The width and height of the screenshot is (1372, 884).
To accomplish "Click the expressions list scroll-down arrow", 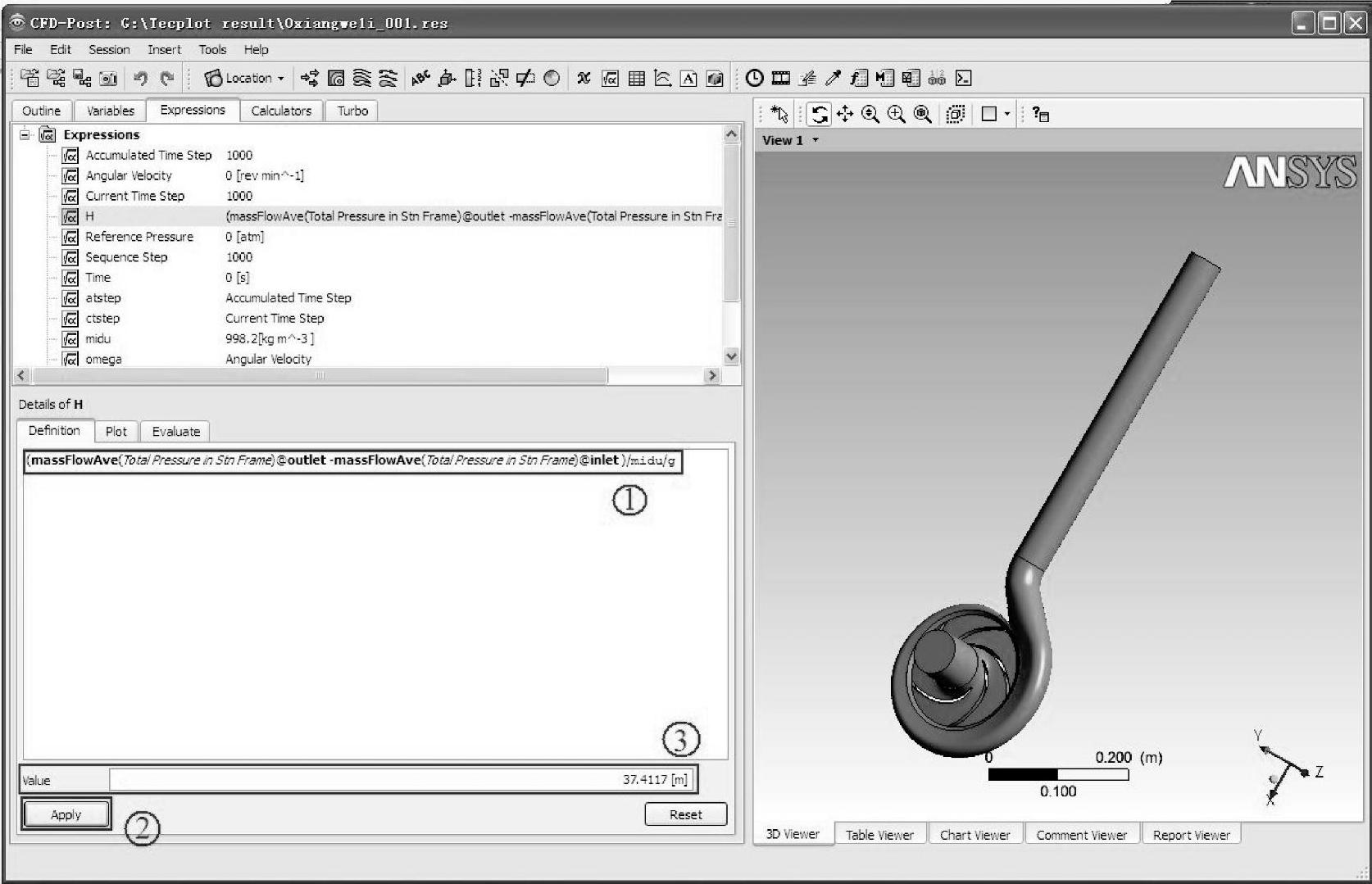I will pyautogui.click(x=732, y=356).
